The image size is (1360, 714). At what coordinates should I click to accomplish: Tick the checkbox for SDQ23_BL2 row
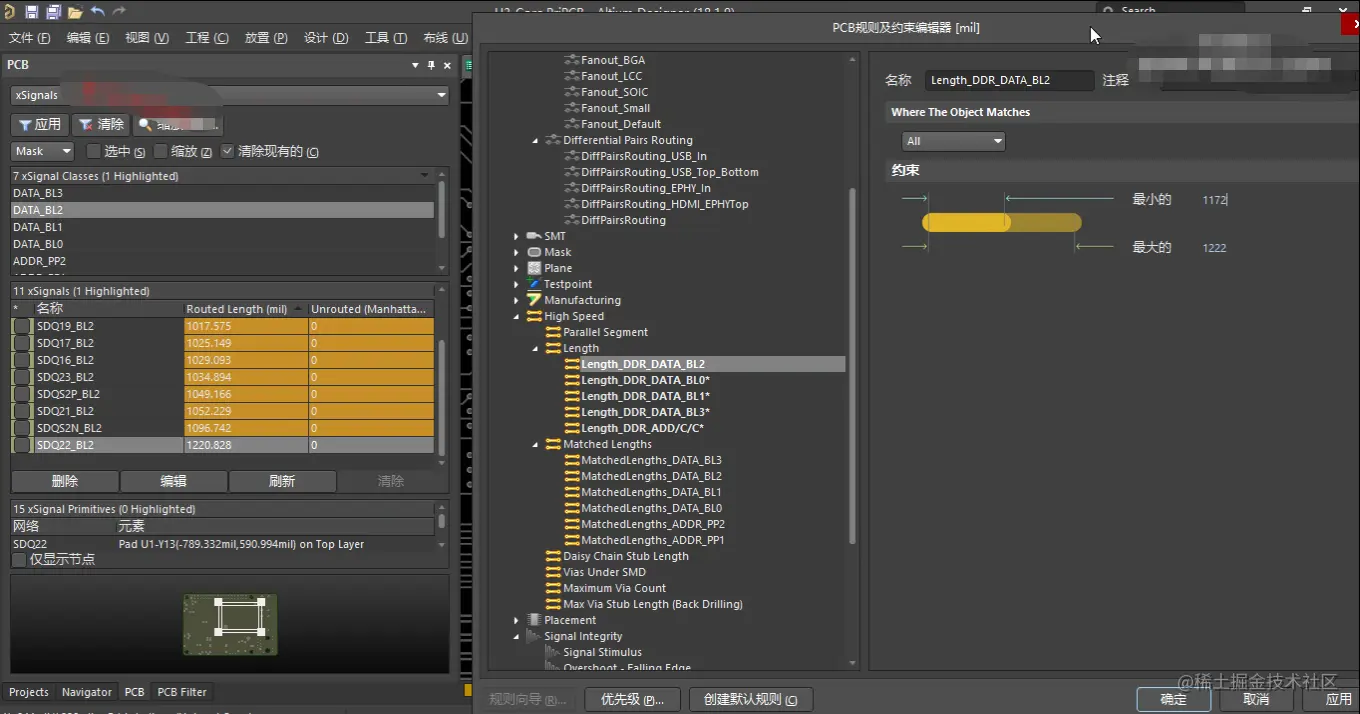(x=22, y=377)
